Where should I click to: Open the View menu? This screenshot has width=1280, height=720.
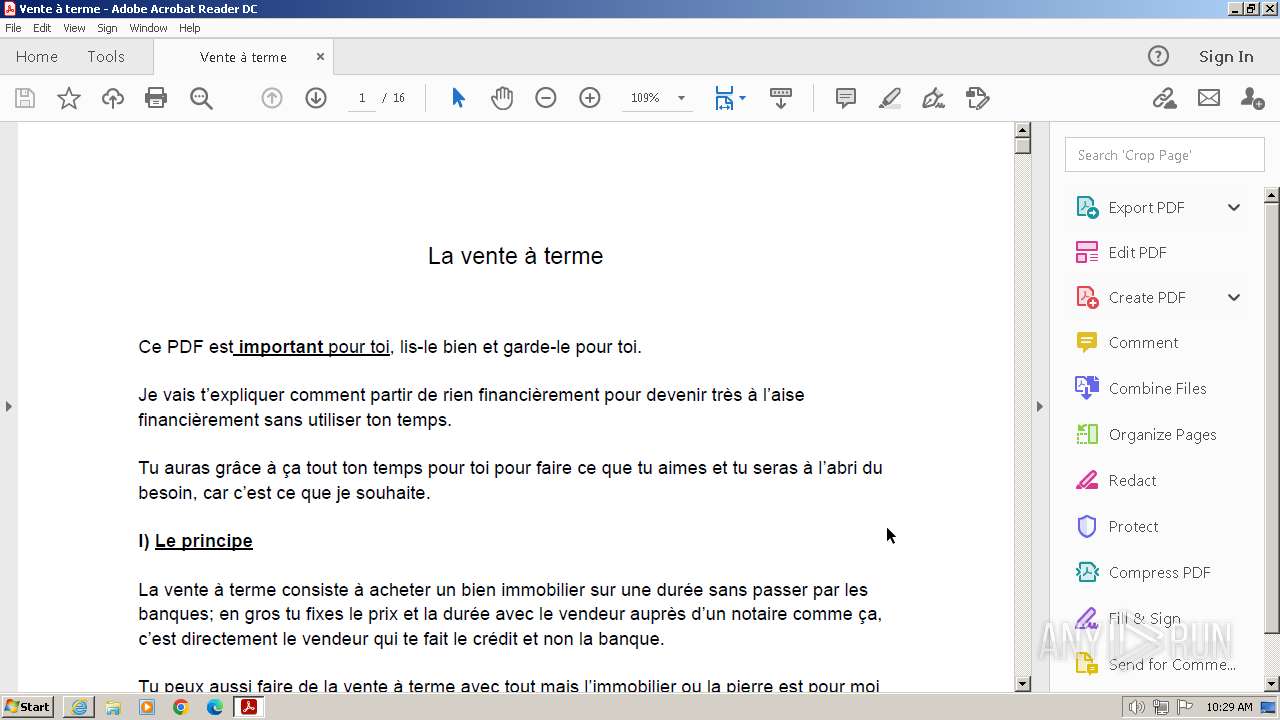click(x=74, y=28)
